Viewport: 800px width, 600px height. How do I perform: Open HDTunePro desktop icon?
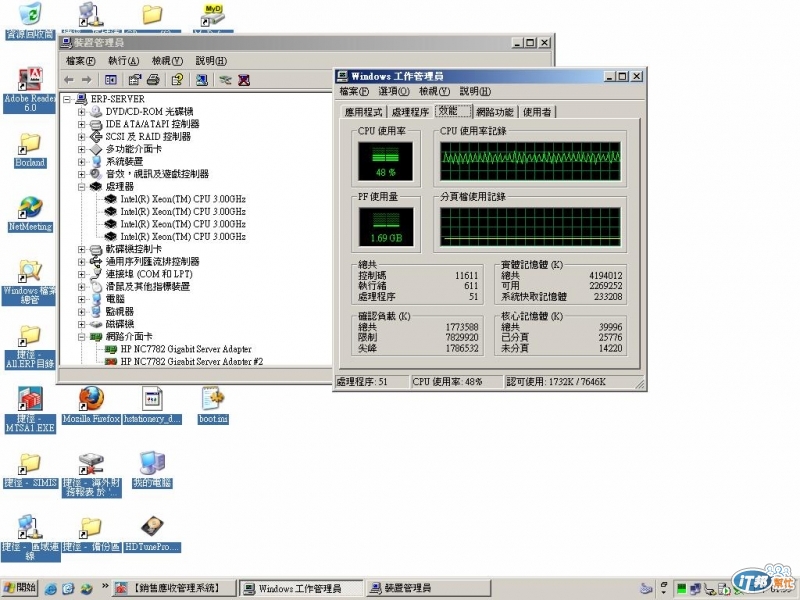(152, 534)
